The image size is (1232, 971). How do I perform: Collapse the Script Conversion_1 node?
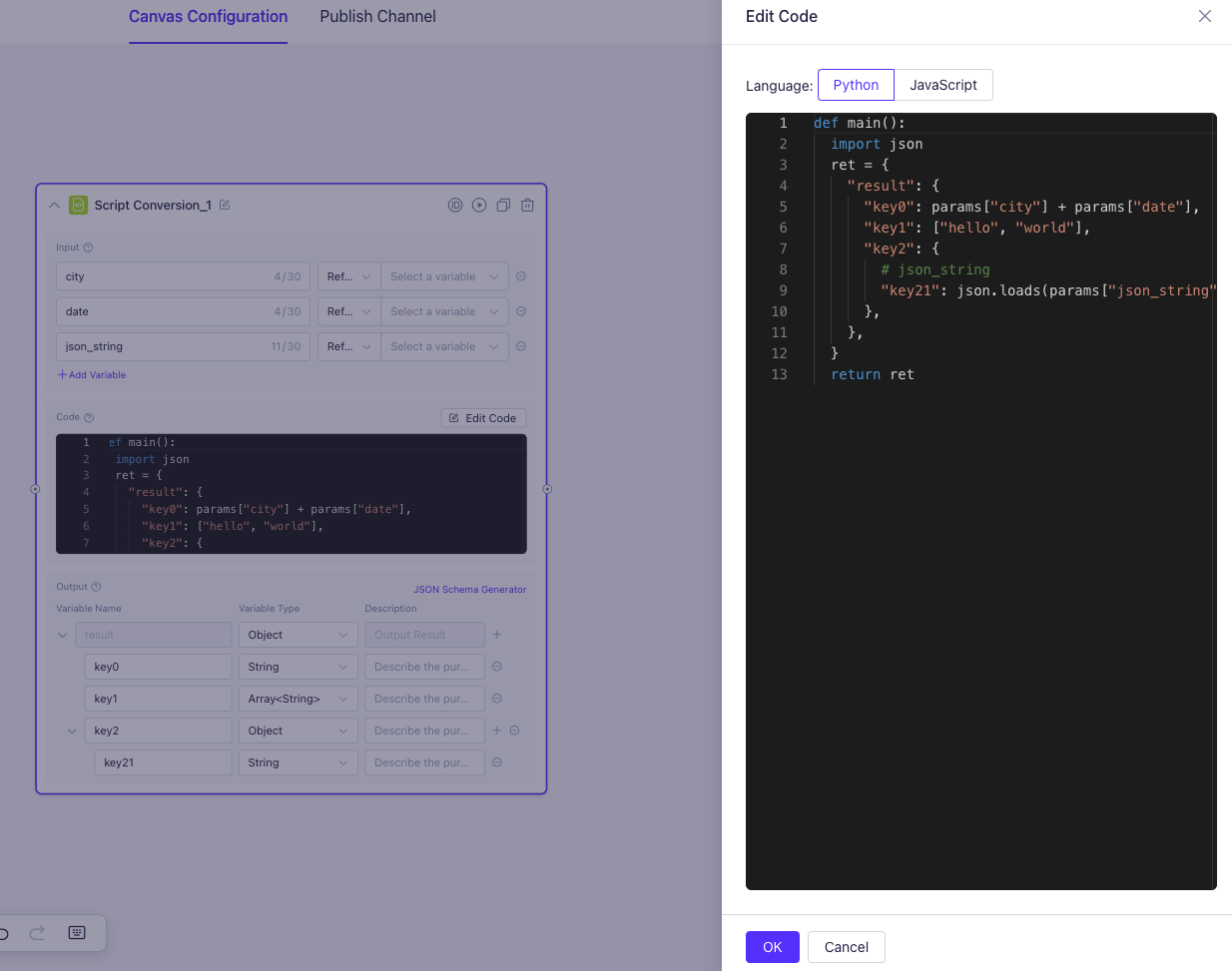[54, 205]
